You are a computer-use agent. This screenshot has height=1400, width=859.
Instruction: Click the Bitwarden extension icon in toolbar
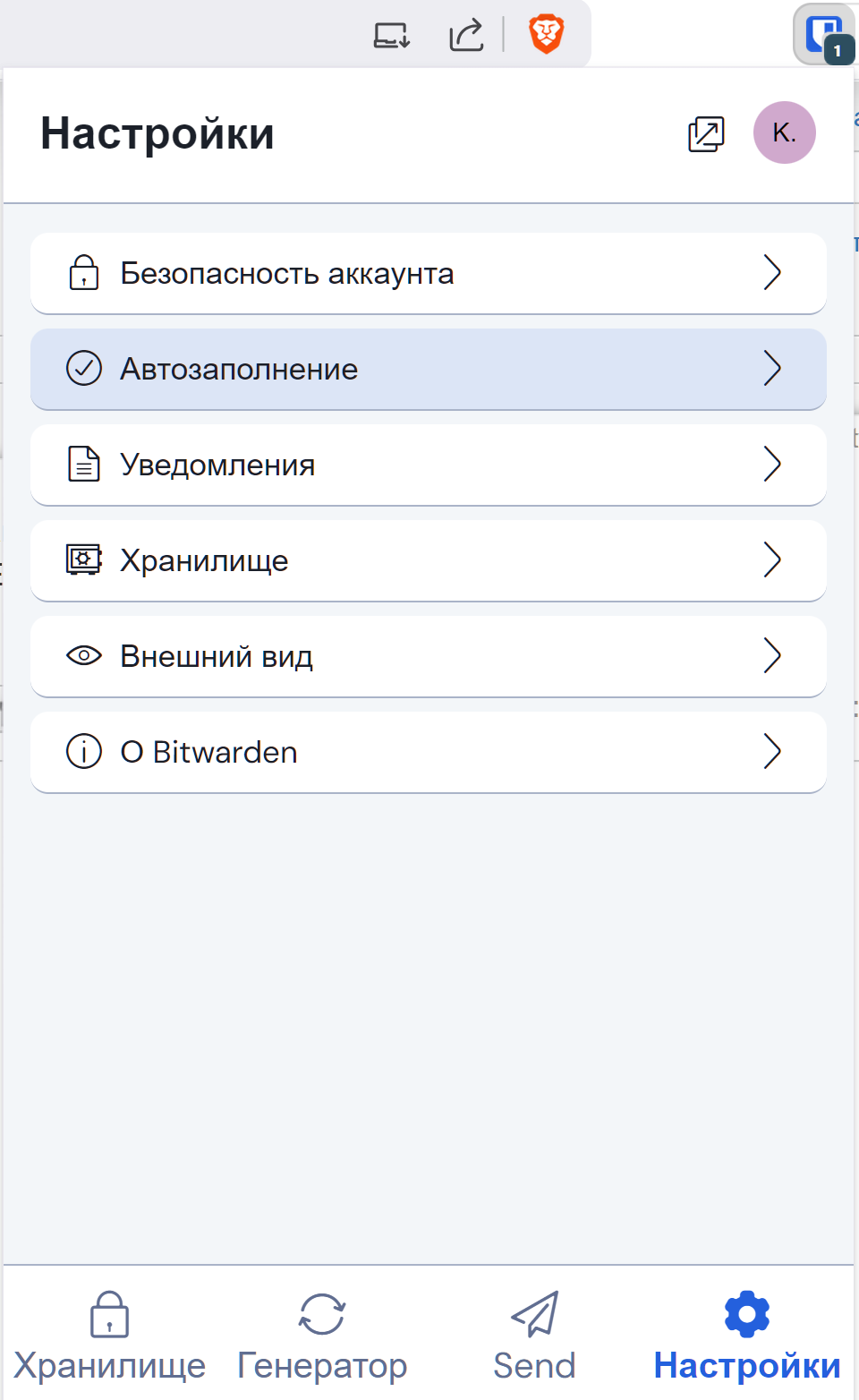coord(823,36)
